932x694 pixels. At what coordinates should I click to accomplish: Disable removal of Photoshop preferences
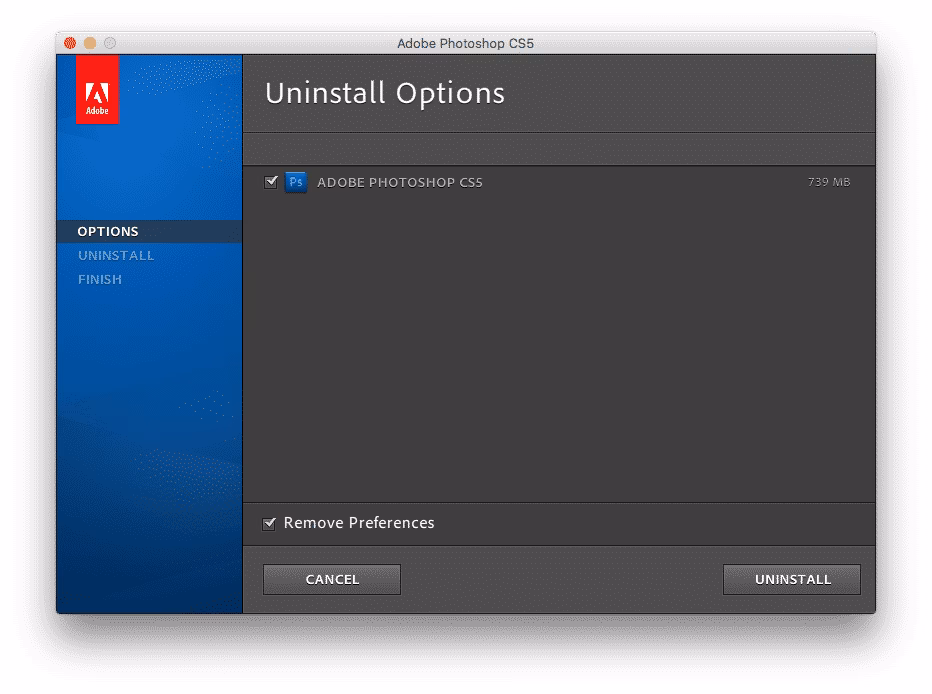click(270, 523)
